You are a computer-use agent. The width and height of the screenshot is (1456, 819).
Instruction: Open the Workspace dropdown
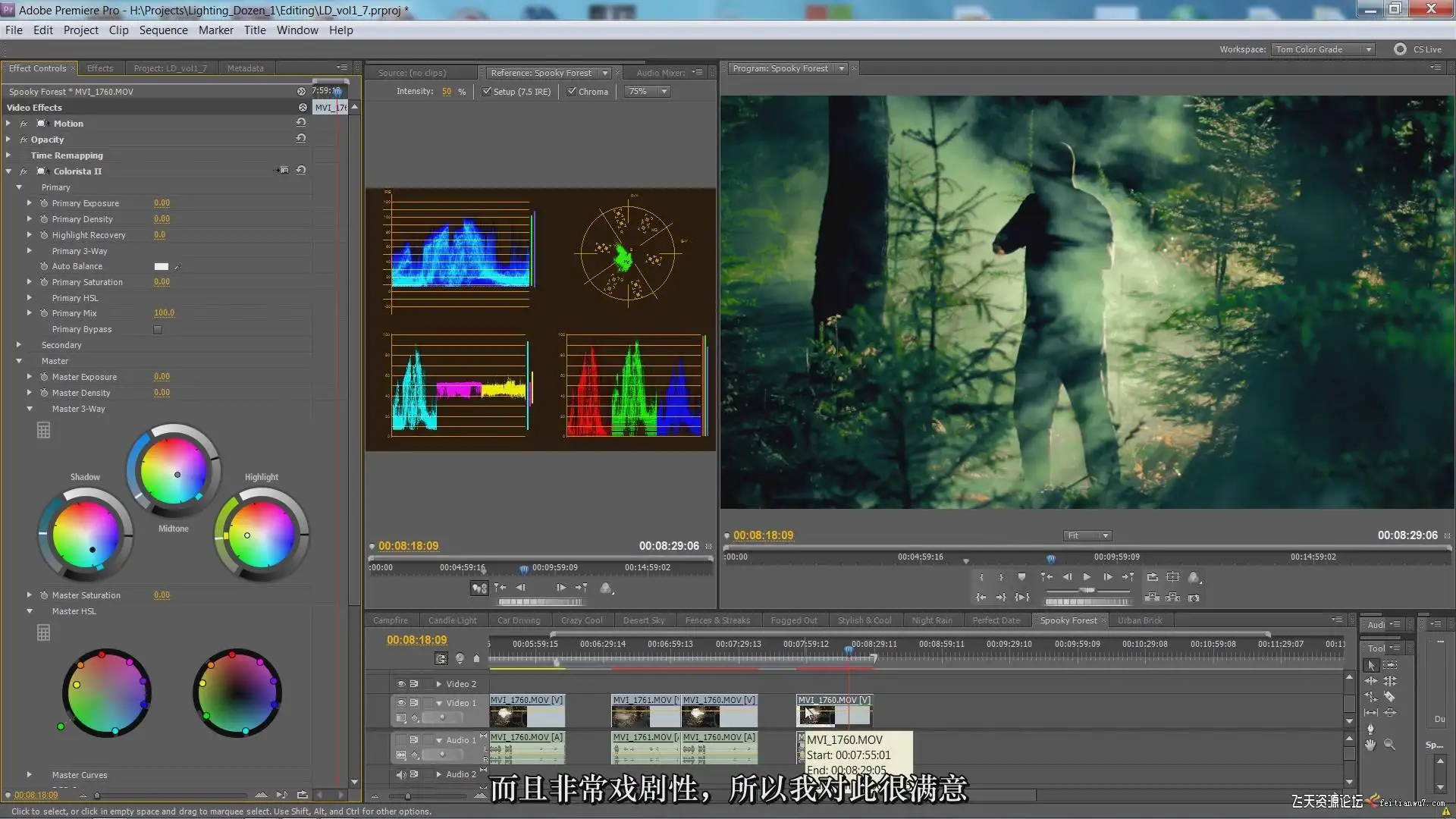[1323, 49]
